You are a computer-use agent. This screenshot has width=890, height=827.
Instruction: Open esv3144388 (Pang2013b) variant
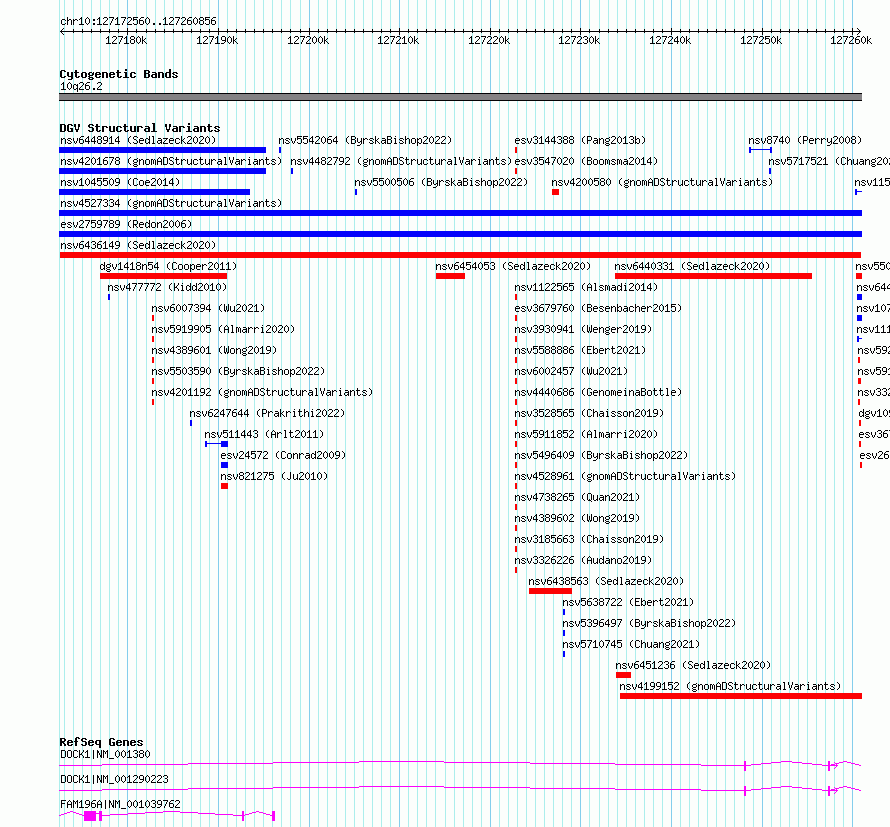click(580, 140)
